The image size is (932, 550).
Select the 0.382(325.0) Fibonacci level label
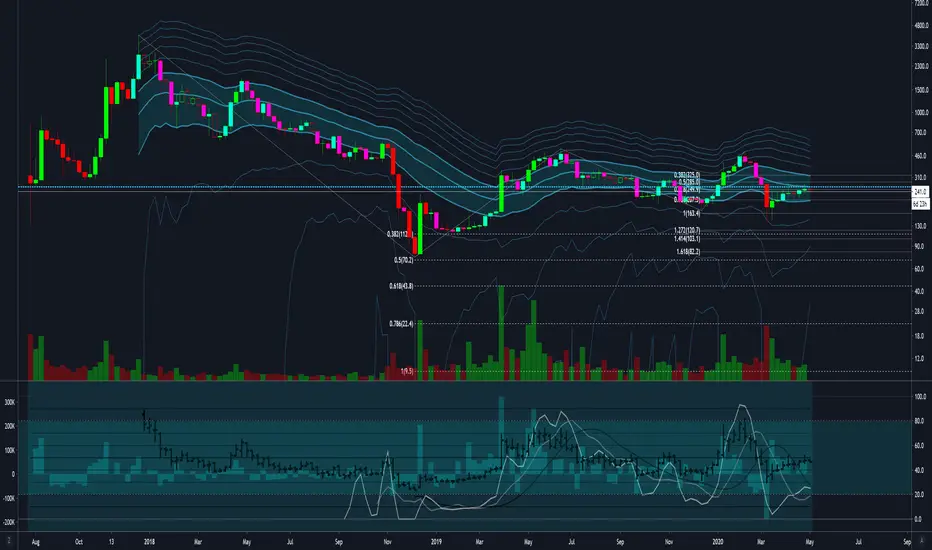[687, 175]
